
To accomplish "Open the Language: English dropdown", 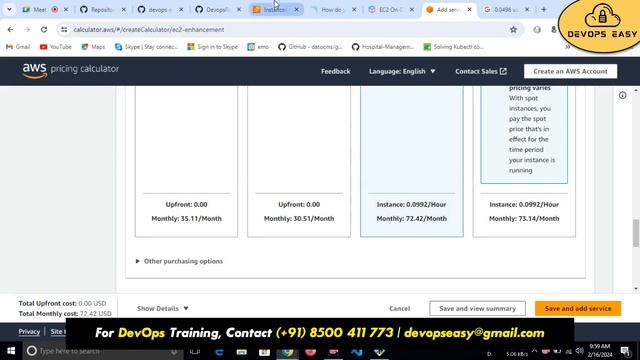I will (x=402, y=71).
